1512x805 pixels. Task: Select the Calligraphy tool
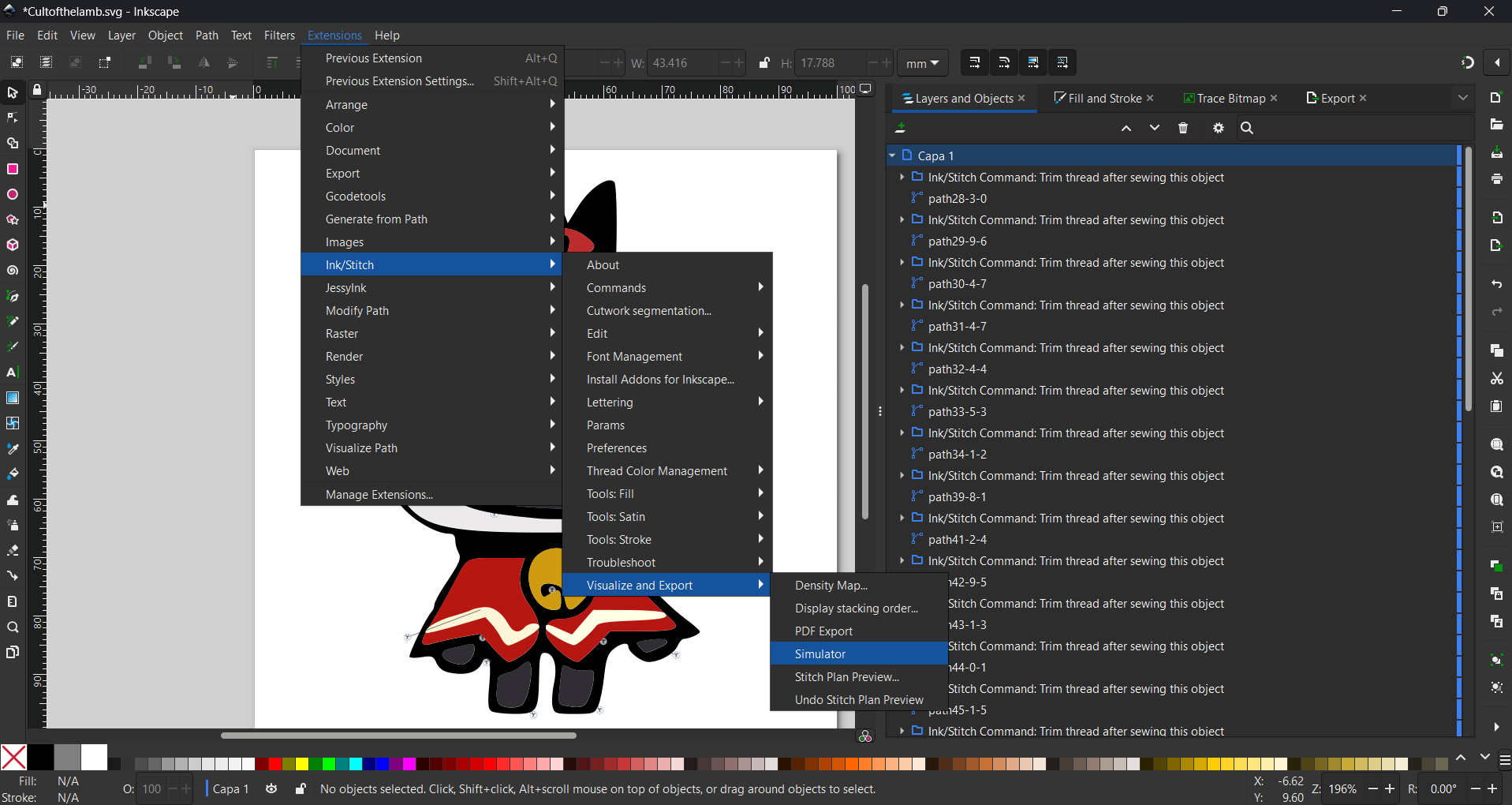pos(13,346)
